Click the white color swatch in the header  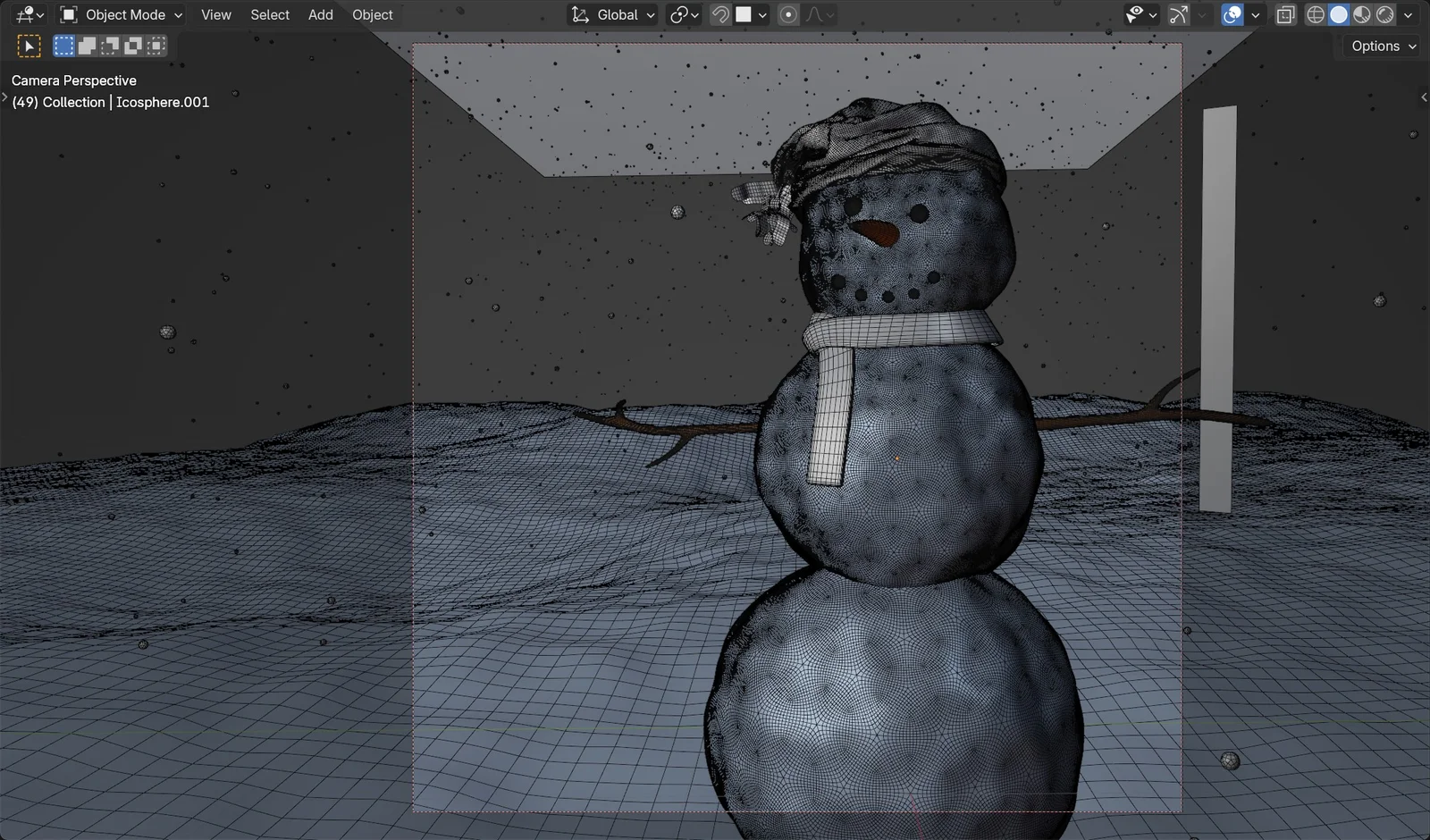743,14
